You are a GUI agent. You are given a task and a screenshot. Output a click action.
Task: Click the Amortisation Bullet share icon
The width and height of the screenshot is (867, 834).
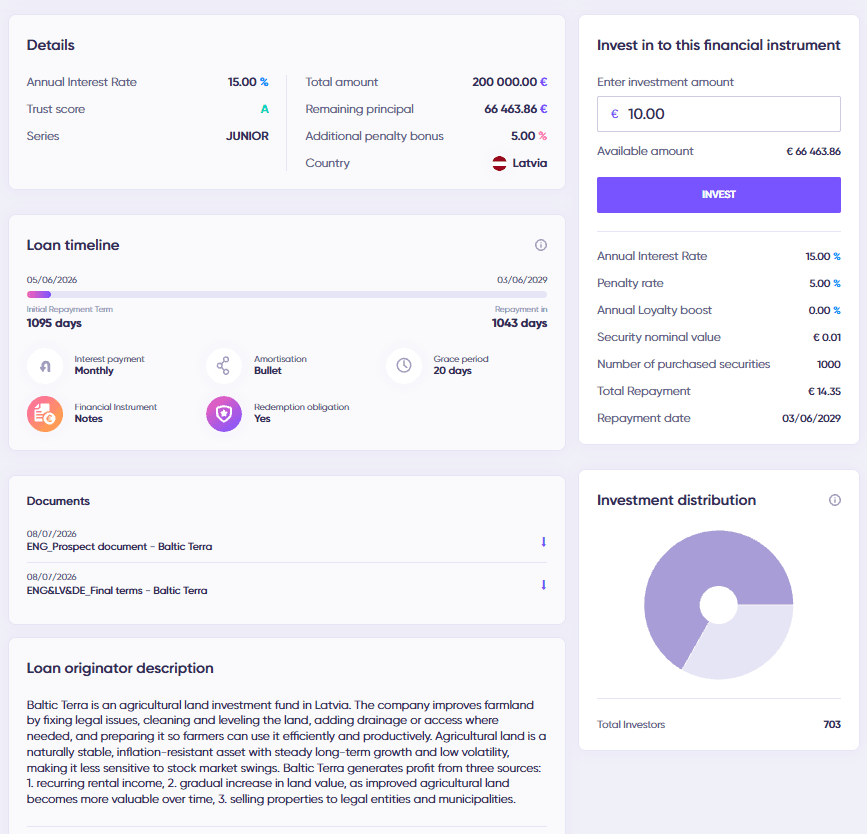click(223, 366)
